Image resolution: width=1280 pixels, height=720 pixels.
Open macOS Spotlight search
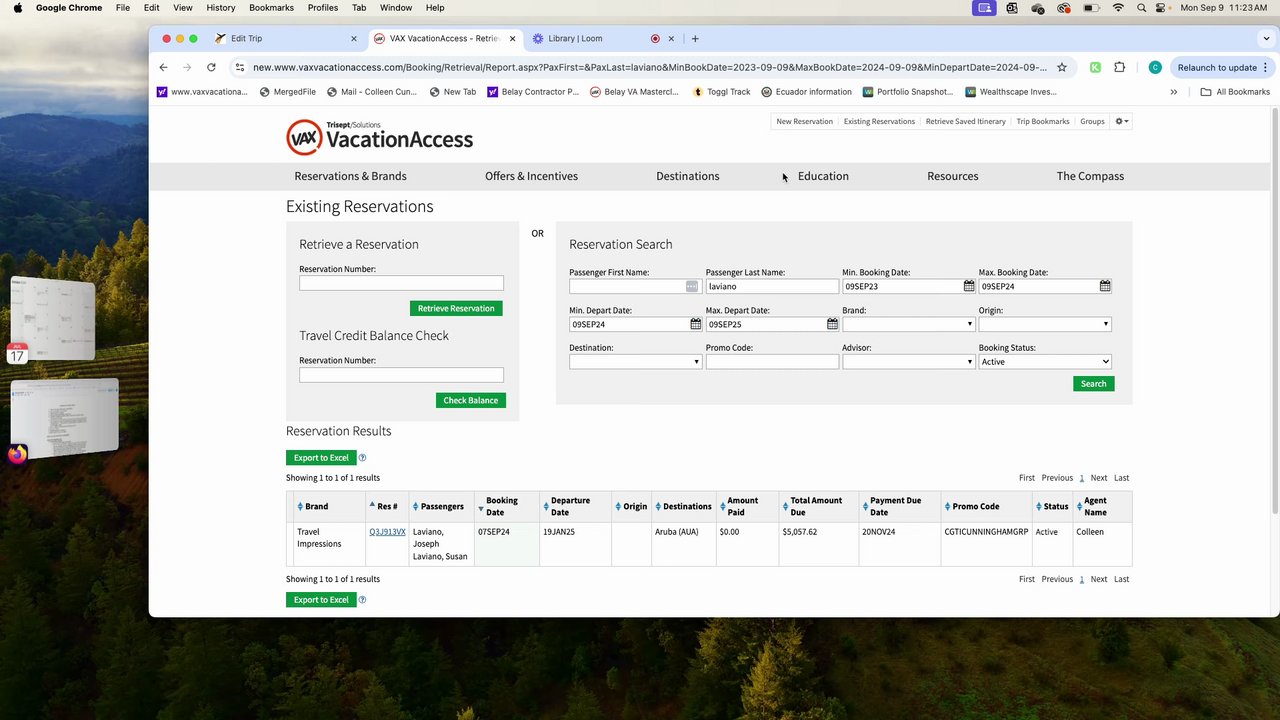(1141, 8)
